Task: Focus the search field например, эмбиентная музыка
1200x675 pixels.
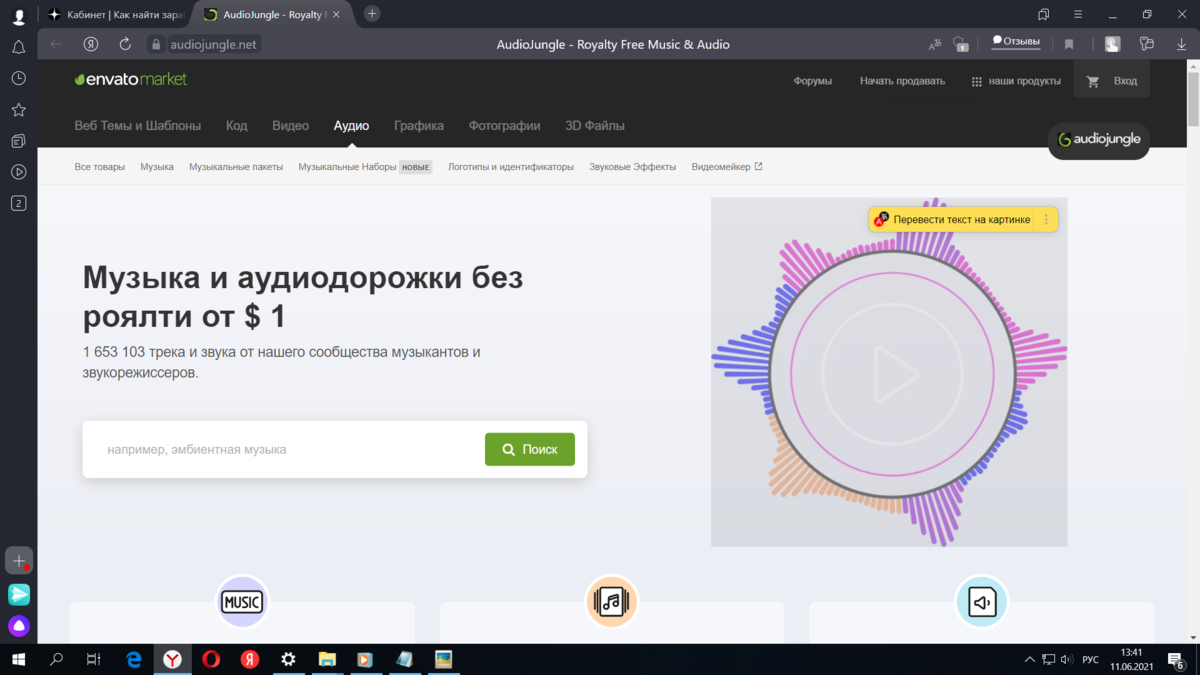Action: [x=285, y=449]
